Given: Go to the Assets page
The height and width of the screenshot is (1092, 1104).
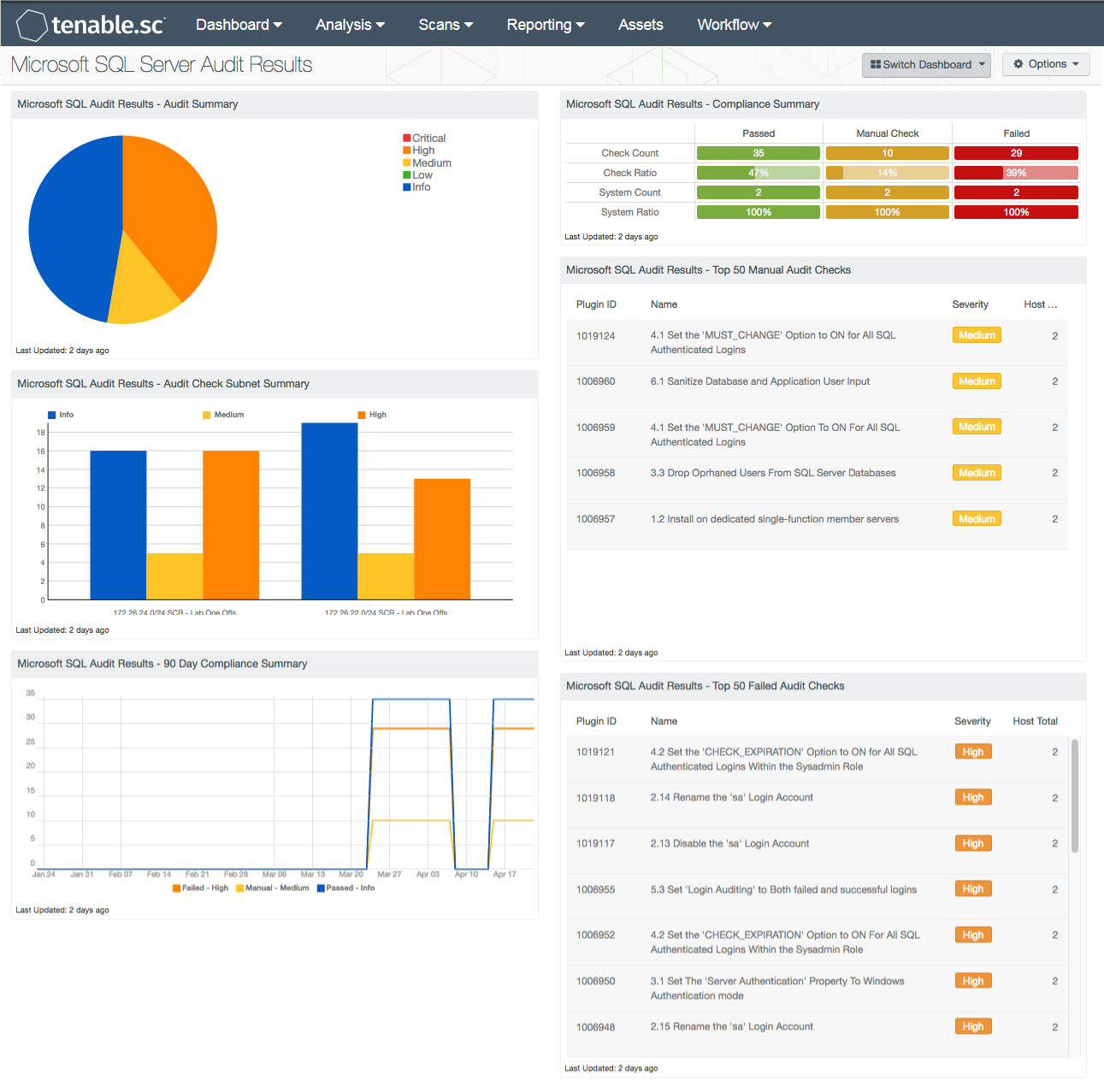Looking at the screenshot, I should tap(641, 25).
